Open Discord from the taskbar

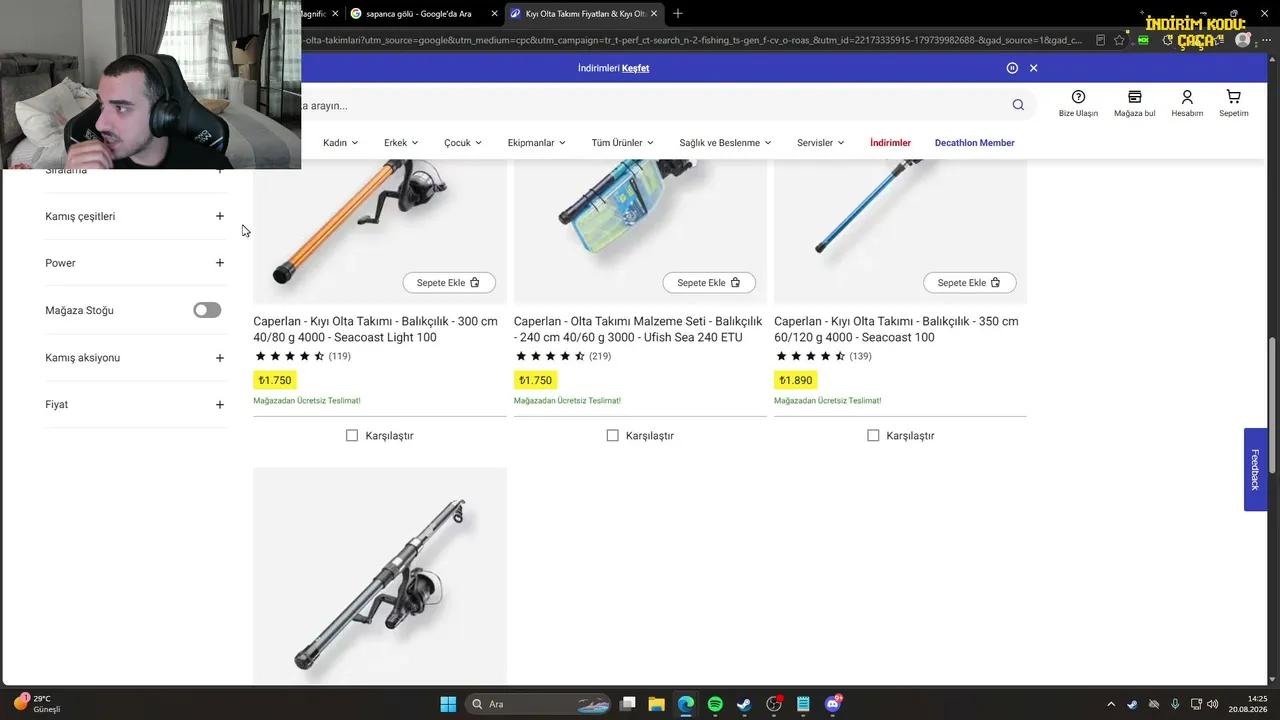[x=833, y=704]
